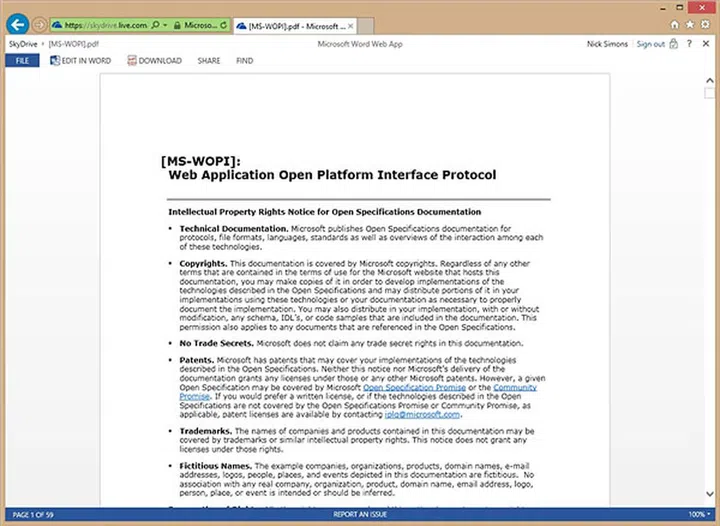Image resolution: width=720 pixels, height=526 pixels.
Task: Open the browser Home icon
Action: coord(676,23)
